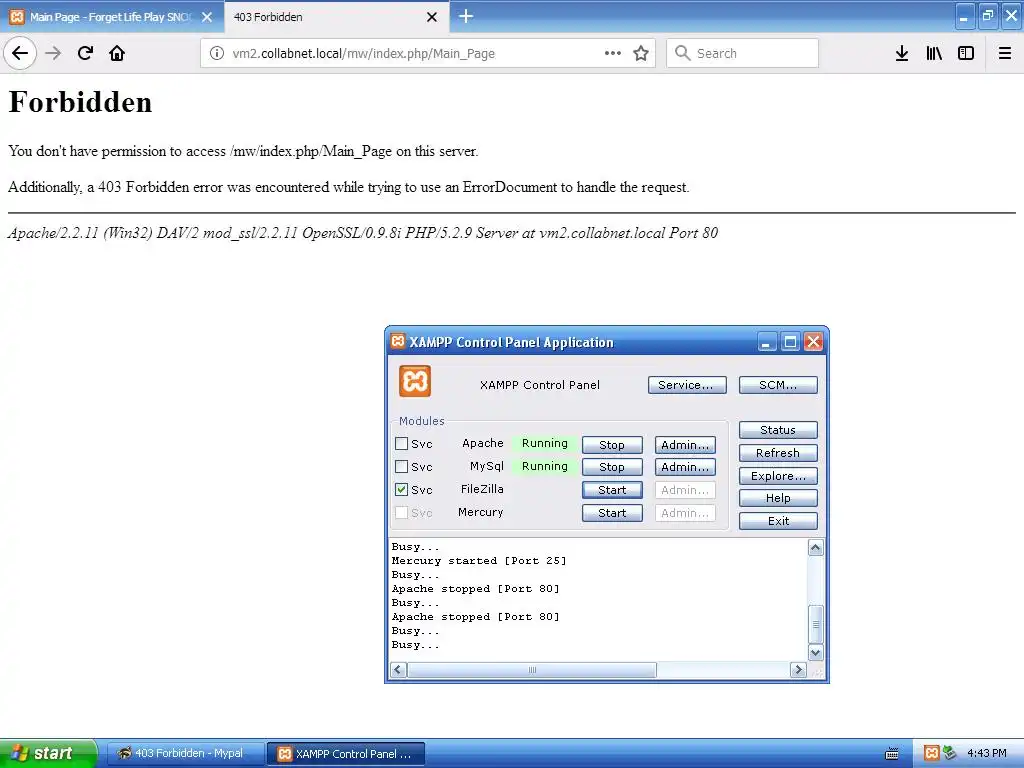Enable Svc checkbox for Apache
The height and width of the screenshot is (768, 1024).
tap(402, 443)
